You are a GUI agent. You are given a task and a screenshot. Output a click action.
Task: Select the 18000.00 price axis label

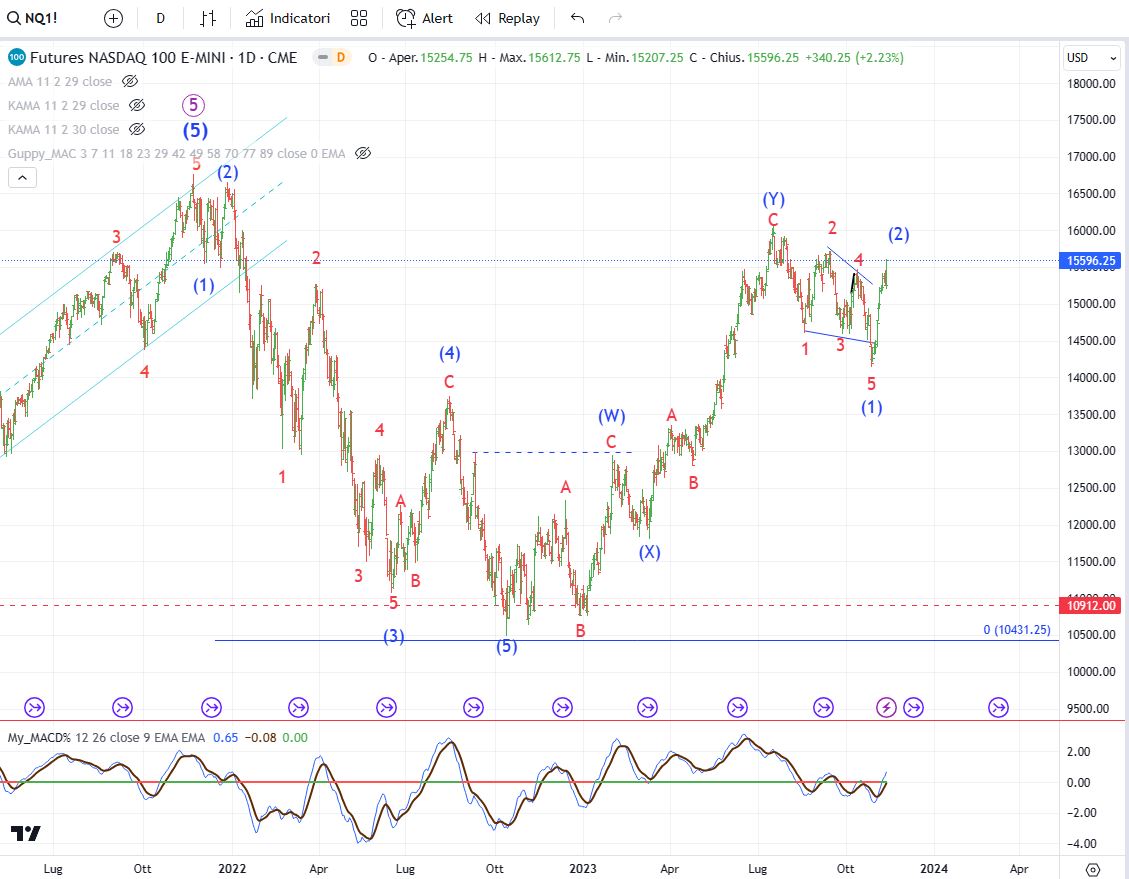[x=1091, y=84]
